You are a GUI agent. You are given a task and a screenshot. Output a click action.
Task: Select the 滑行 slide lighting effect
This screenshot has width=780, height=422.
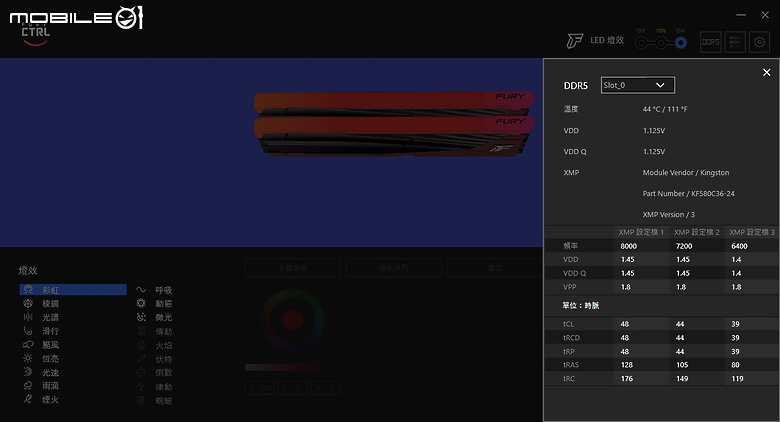(x=41, y=331)
